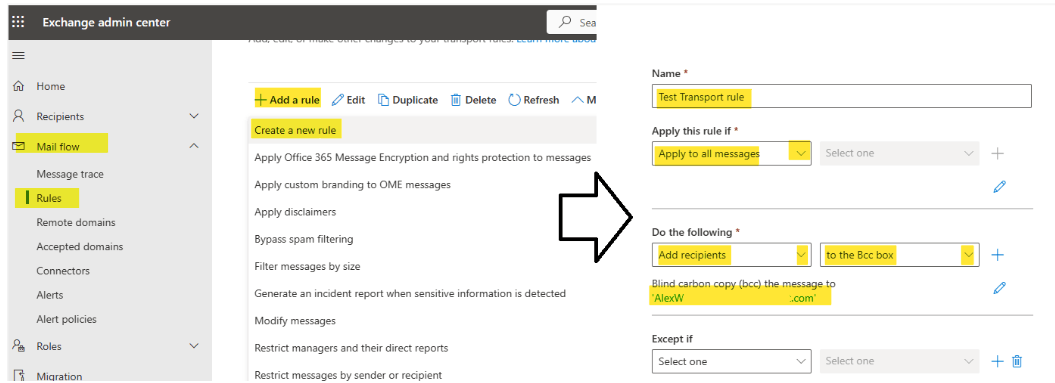Go to Home in sidebar
1055x383 pixels.
tap(50, 86)
